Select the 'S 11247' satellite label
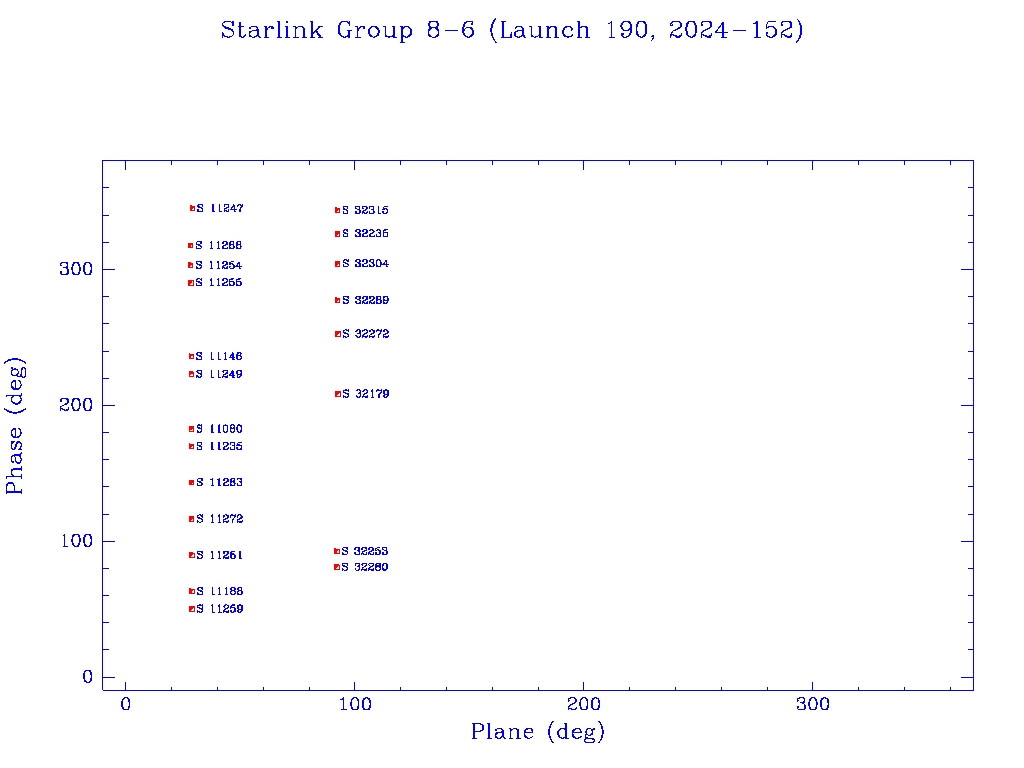 coord(220,208)
